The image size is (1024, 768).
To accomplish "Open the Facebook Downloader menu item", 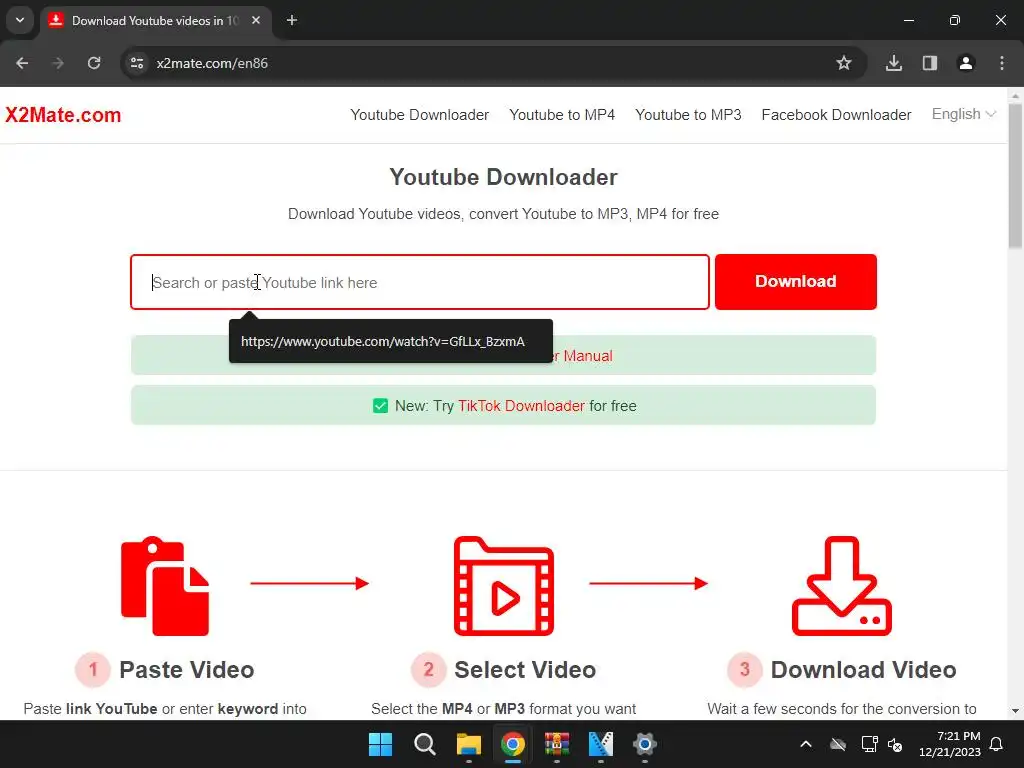I will tap(837, 115).
